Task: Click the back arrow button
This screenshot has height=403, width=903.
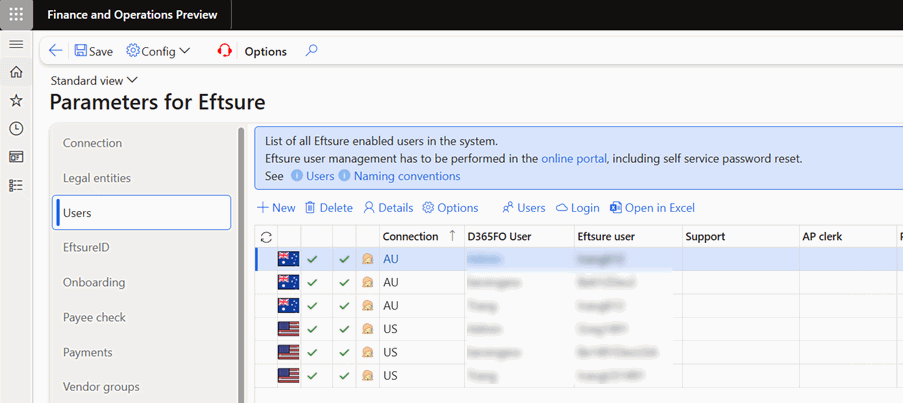Action: (x=55, y=51)
